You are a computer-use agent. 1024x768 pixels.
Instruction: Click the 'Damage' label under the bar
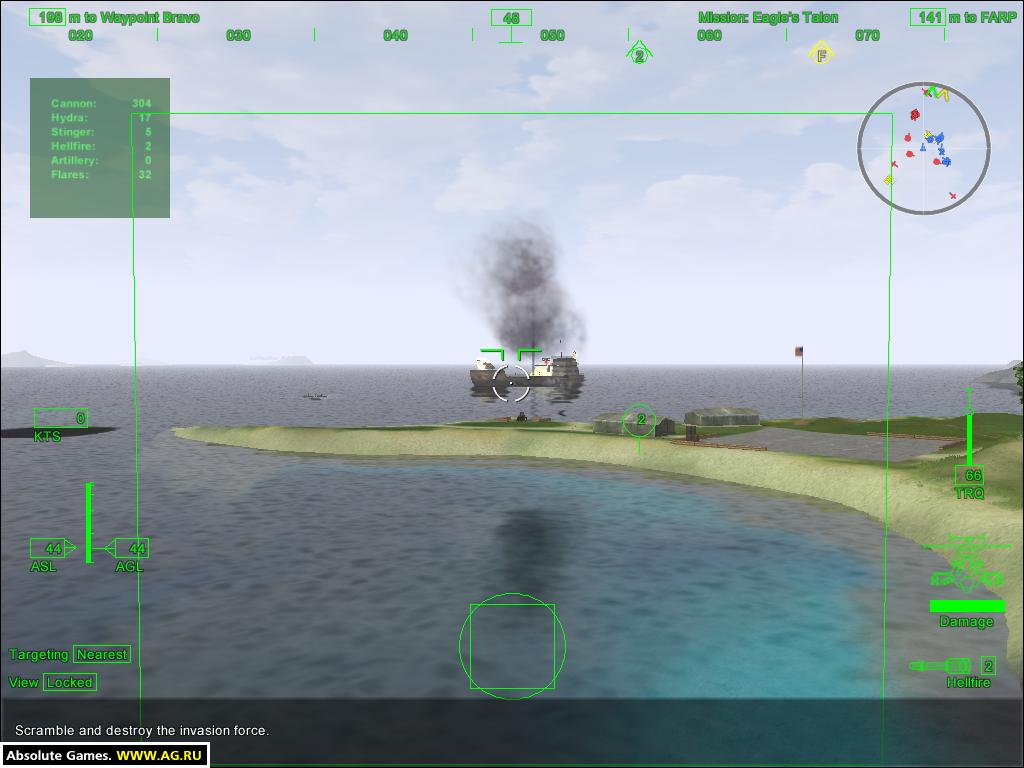(x=967, y=622)
